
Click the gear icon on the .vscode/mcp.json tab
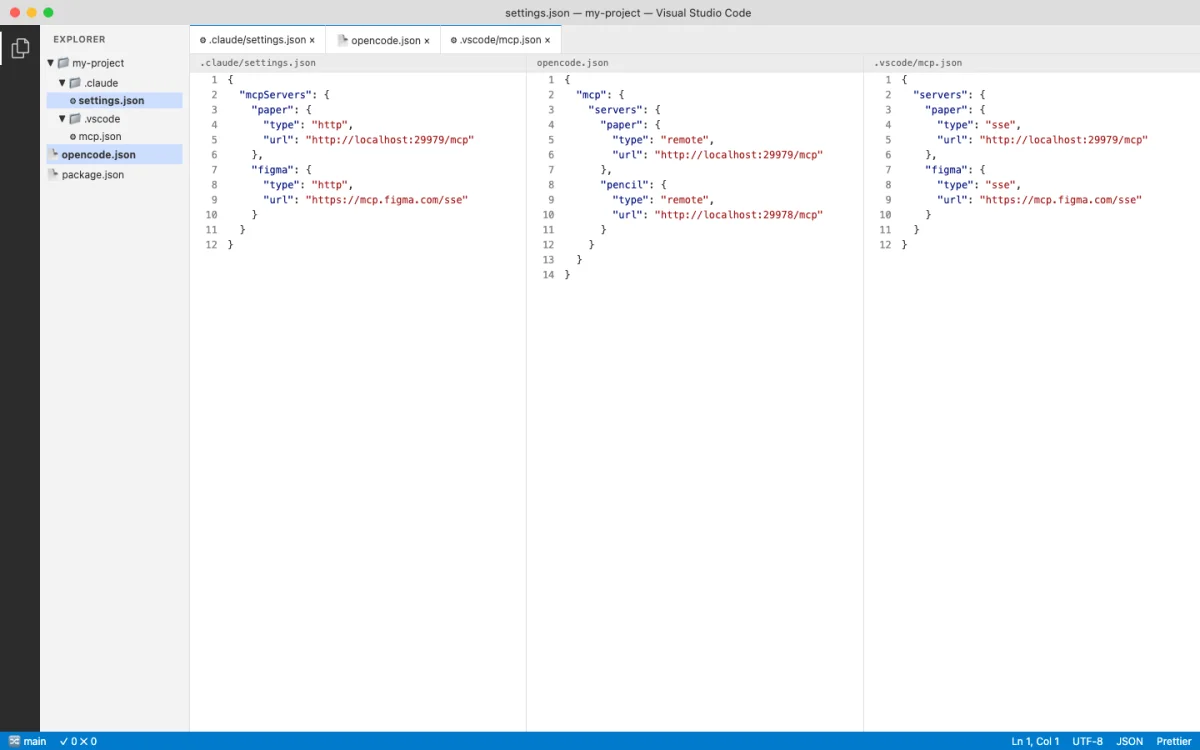(x=453, y=40)
